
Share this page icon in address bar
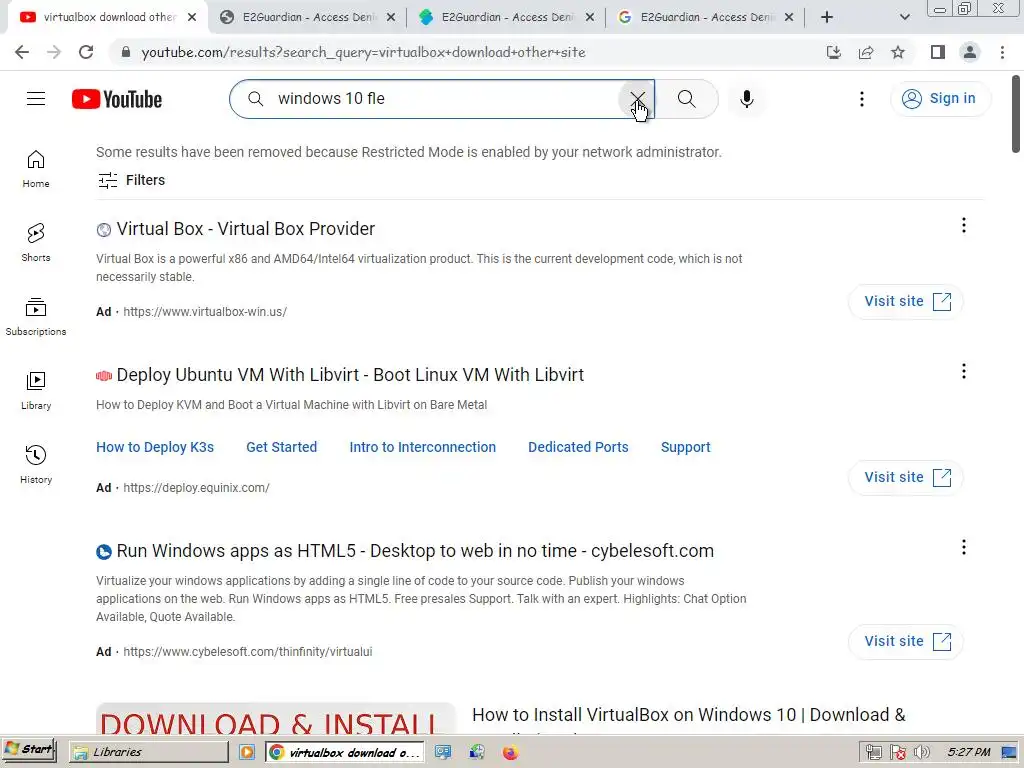[866, 52]
